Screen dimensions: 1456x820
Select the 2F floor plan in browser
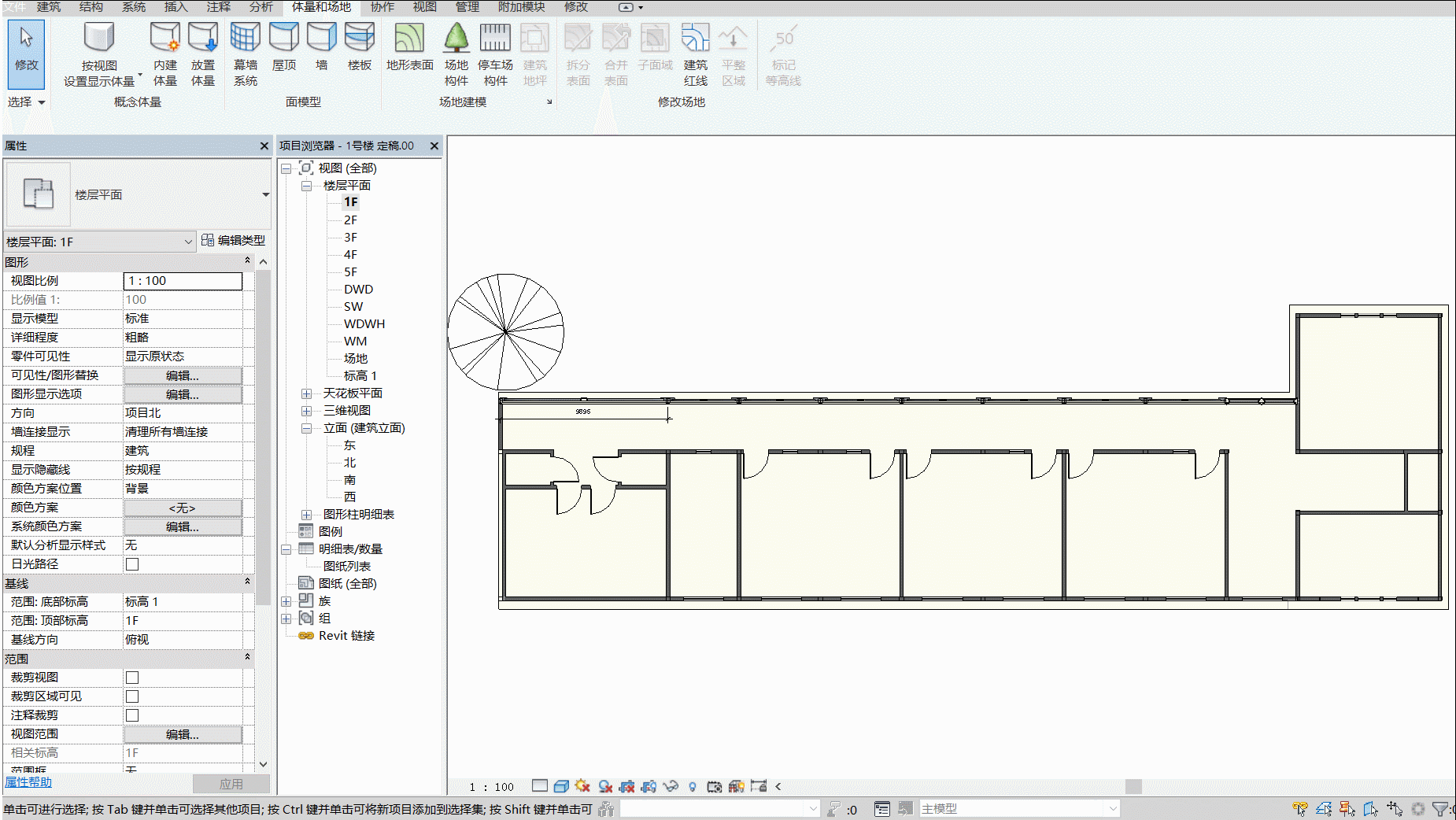tap(350, 220)
